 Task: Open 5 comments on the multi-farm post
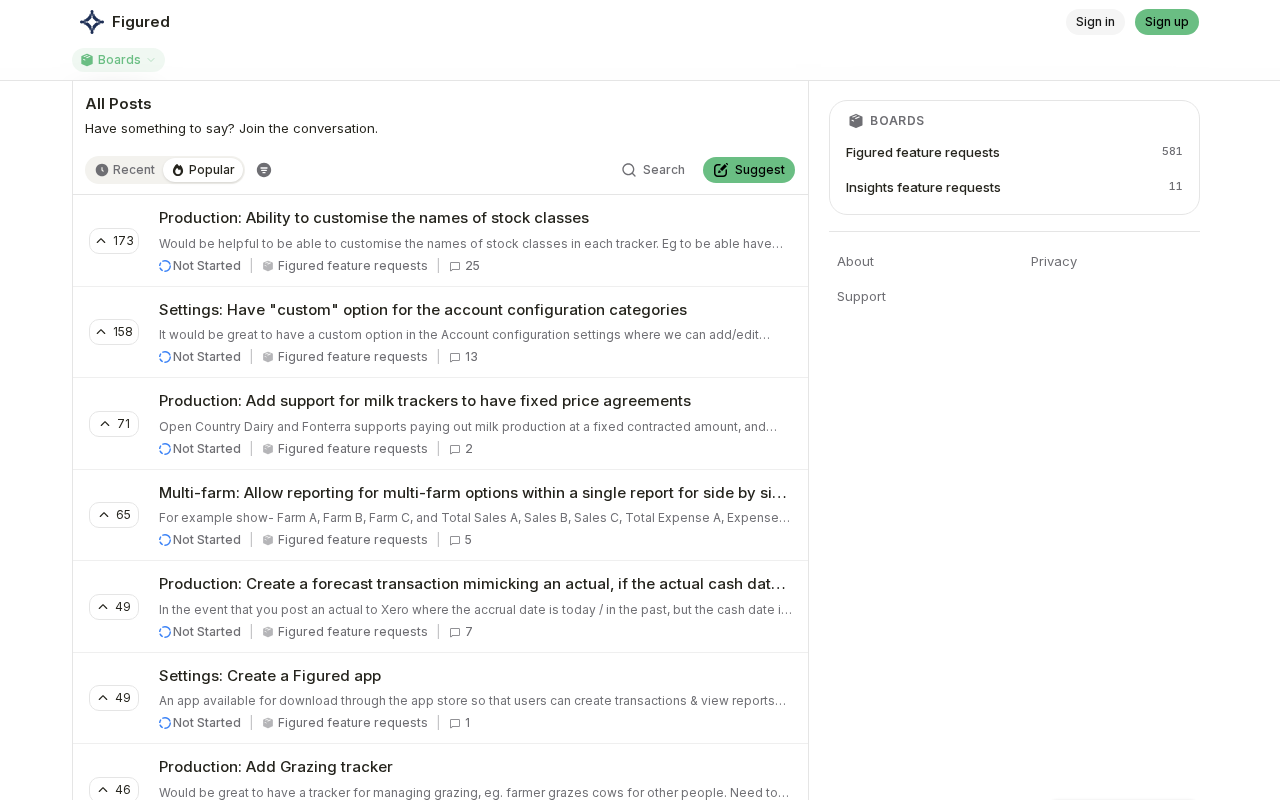(461, 540)
